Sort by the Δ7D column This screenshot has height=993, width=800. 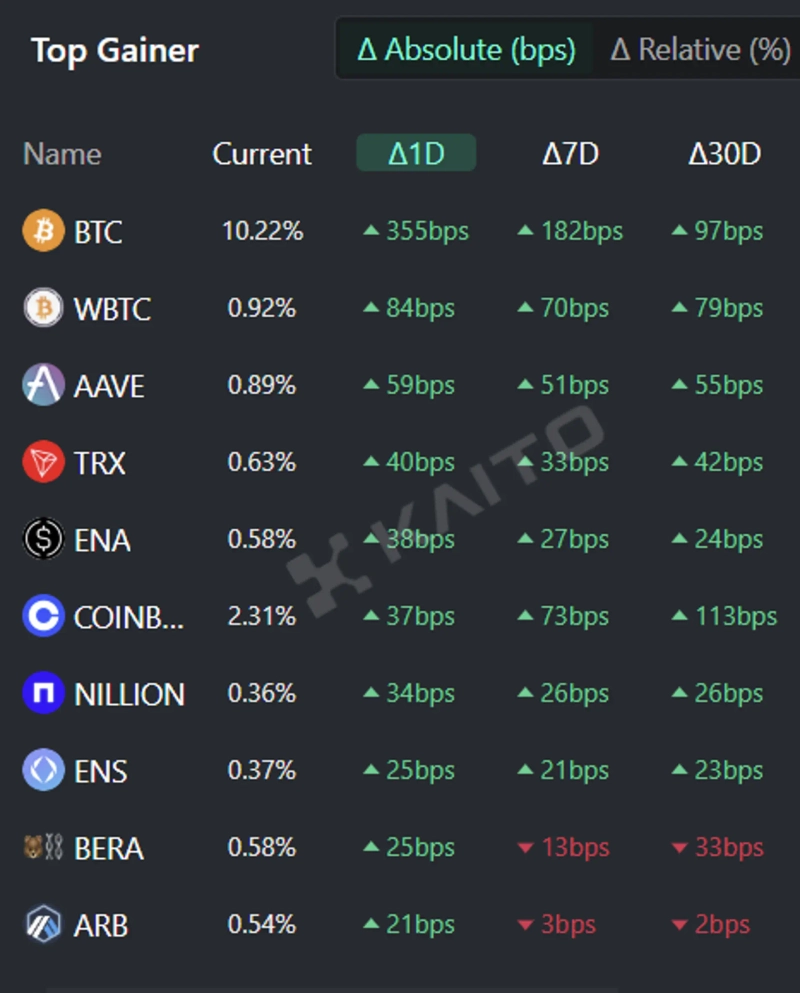pyautogui.click(x=570, y=154)
